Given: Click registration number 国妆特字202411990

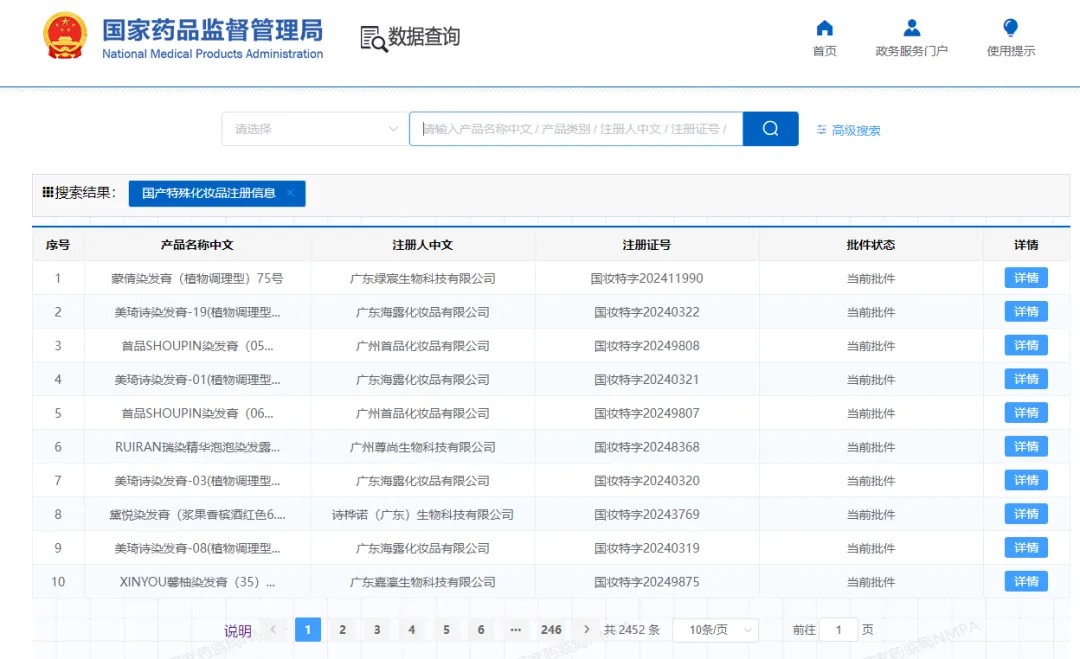Looking at the screenshot, I should point(646,278).
